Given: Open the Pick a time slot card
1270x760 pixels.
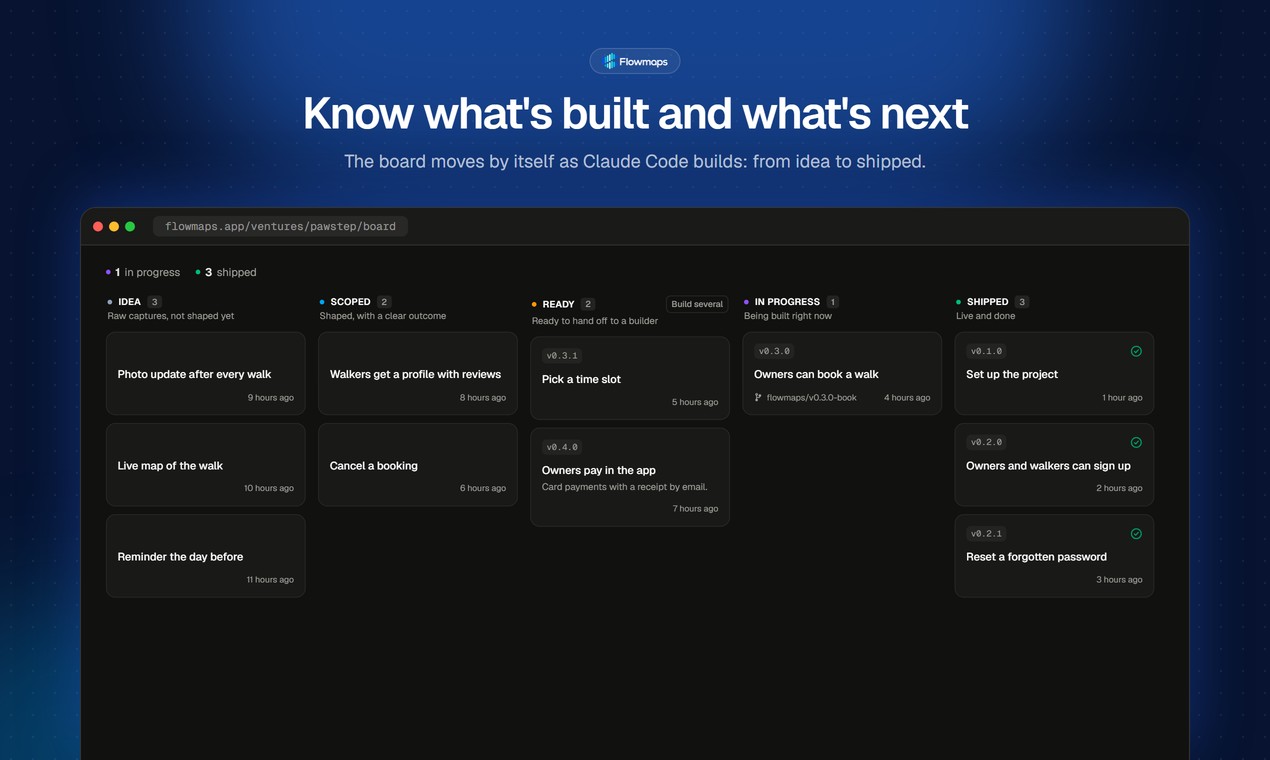Looking at the screenshot, I should pyautogui.click(x=630, y=378).
